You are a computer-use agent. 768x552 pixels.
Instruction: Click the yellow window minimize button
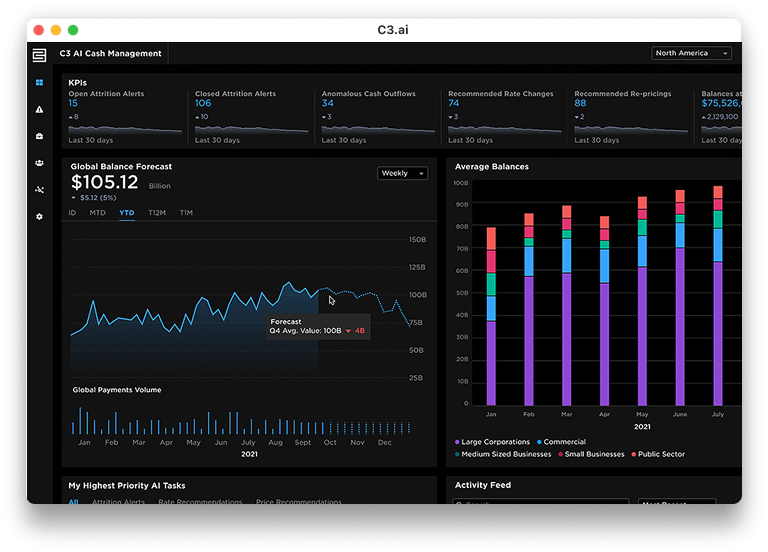(56, 30)
